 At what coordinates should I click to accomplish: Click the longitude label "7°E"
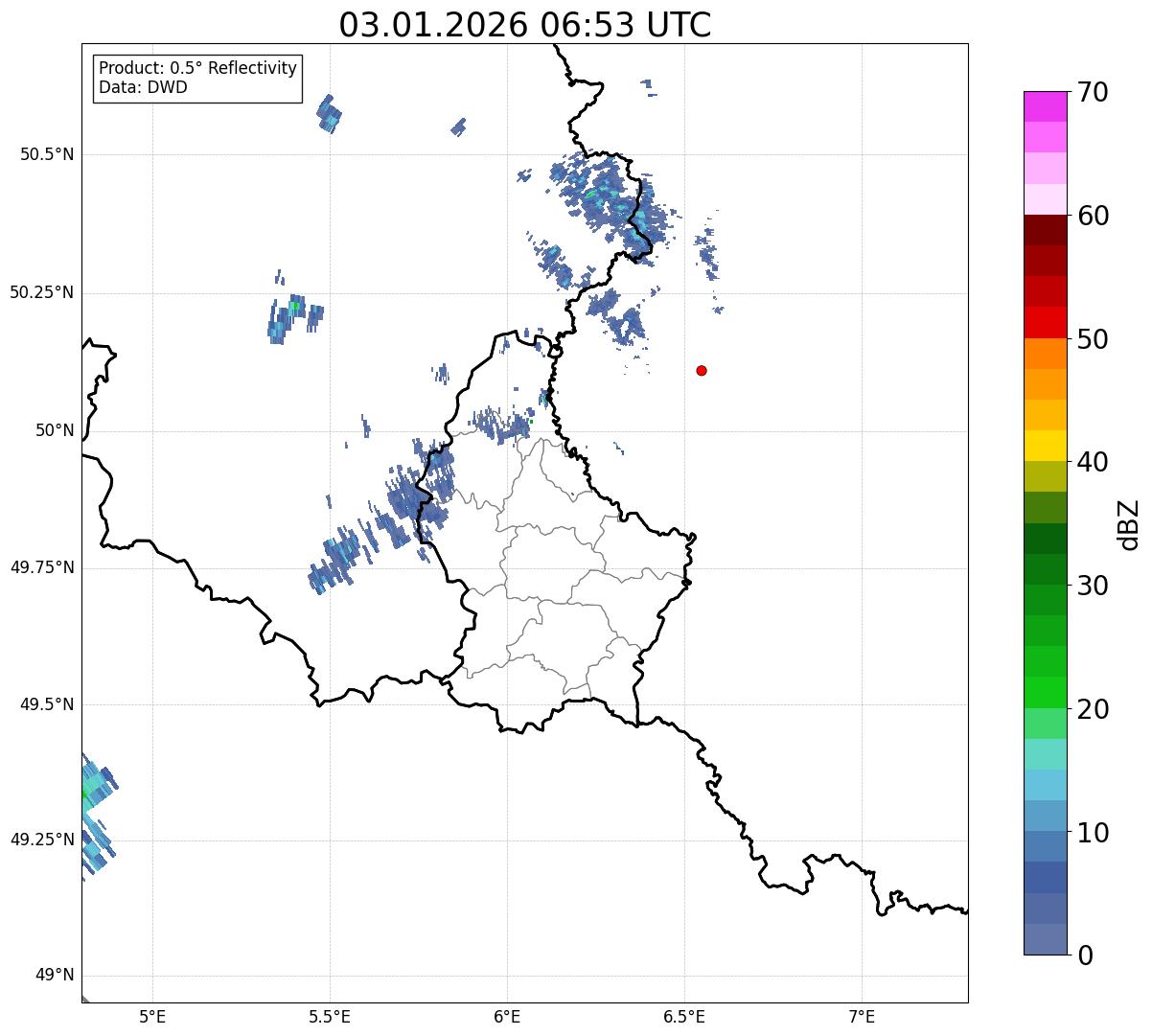[x=863, y=1016]
